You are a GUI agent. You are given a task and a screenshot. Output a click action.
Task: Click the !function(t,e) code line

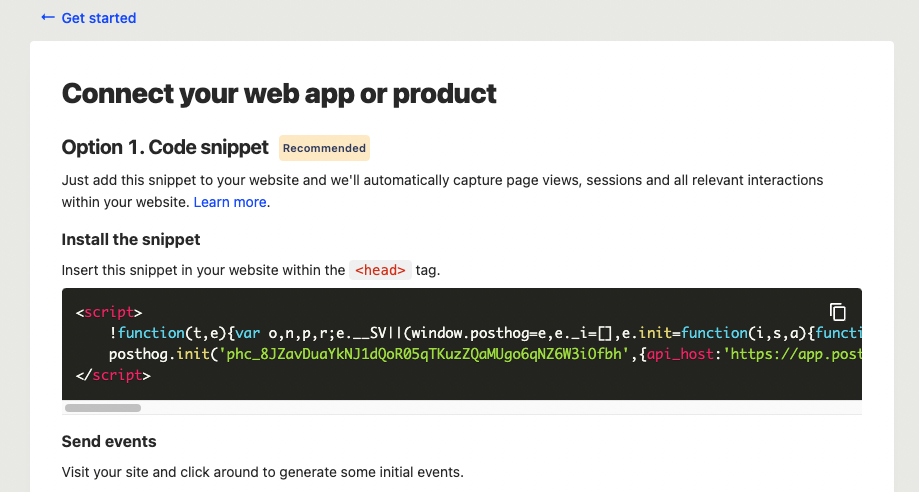(x=180, y=333)
